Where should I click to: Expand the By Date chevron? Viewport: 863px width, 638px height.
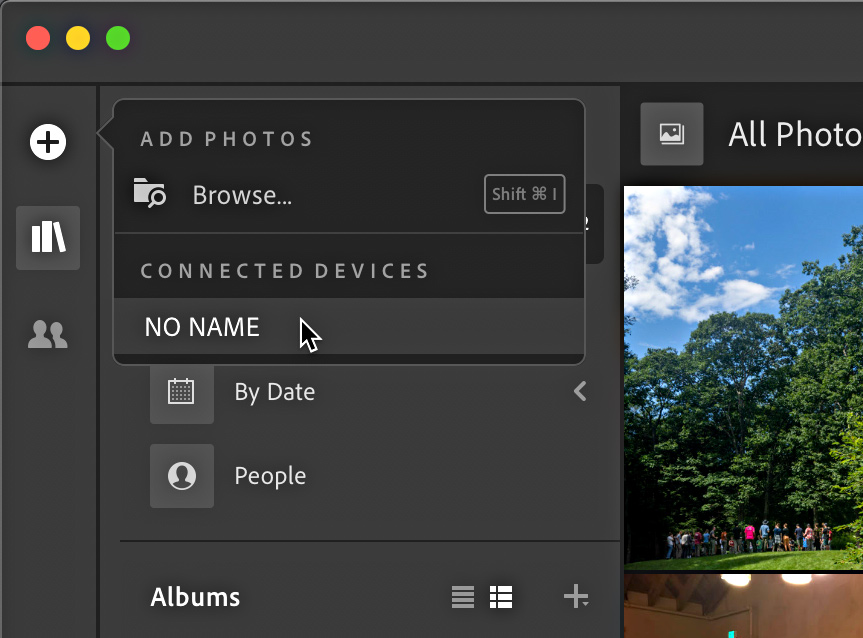(x=580, y=391)
